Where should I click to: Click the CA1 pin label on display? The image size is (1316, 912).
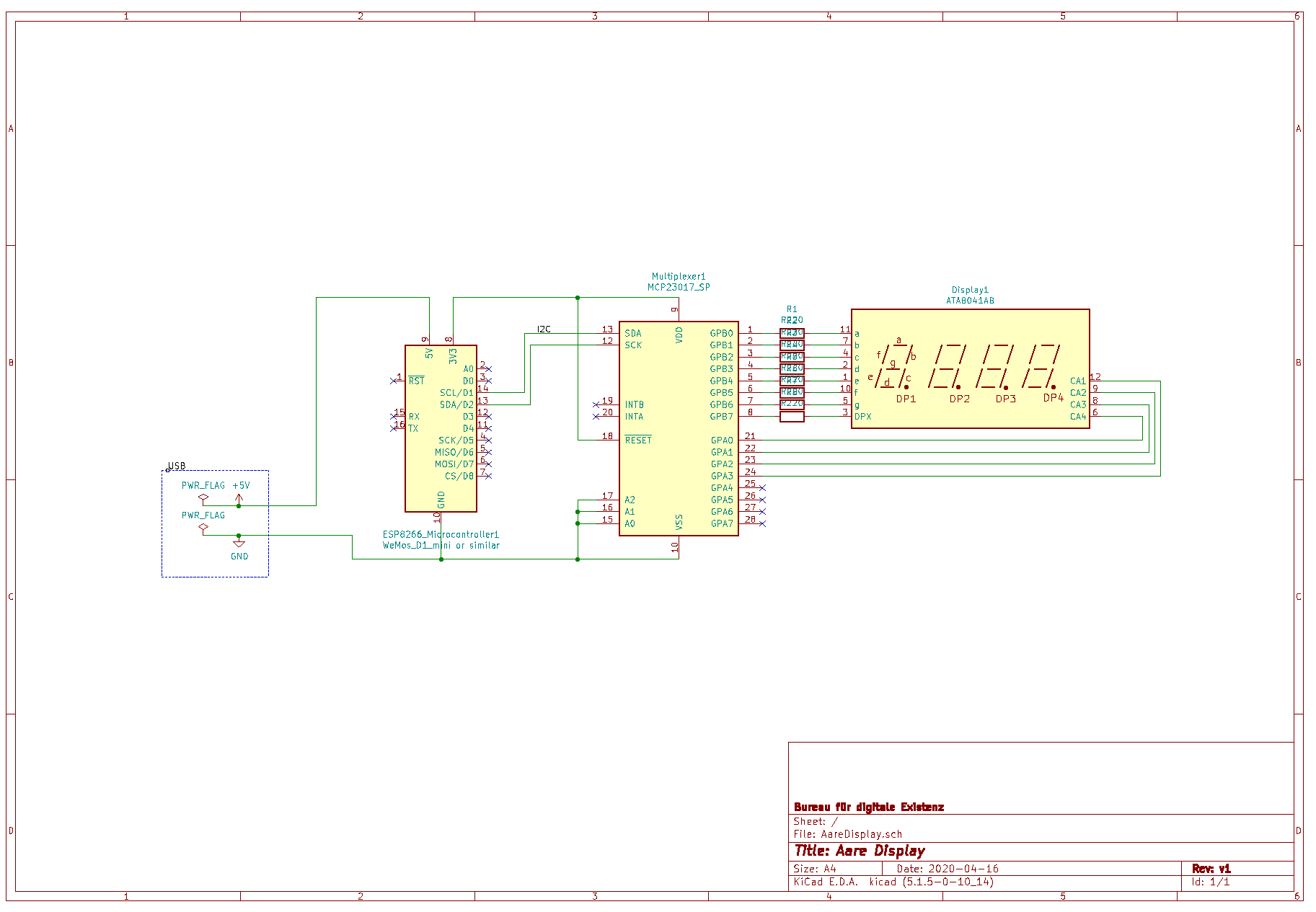(x=1078, y=381)
